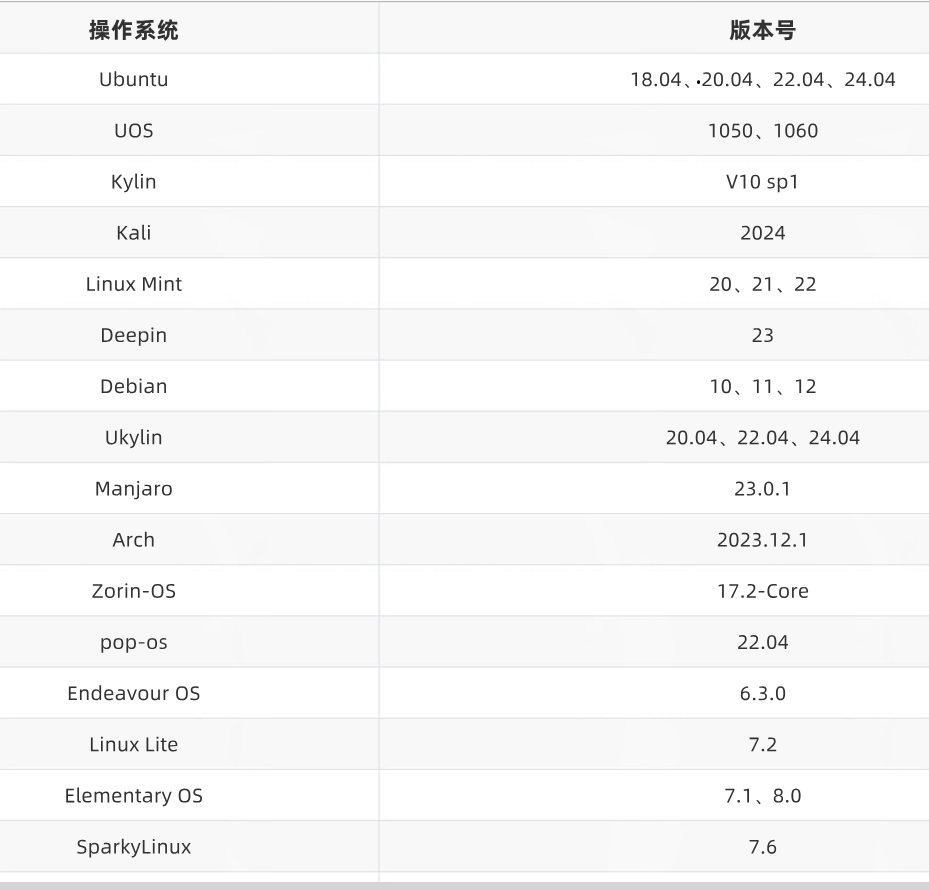Image resolution: width=929 pixels, height=889 pixels.
Task: Click Debian's 10、11、12 version cell
Action: 762,386
